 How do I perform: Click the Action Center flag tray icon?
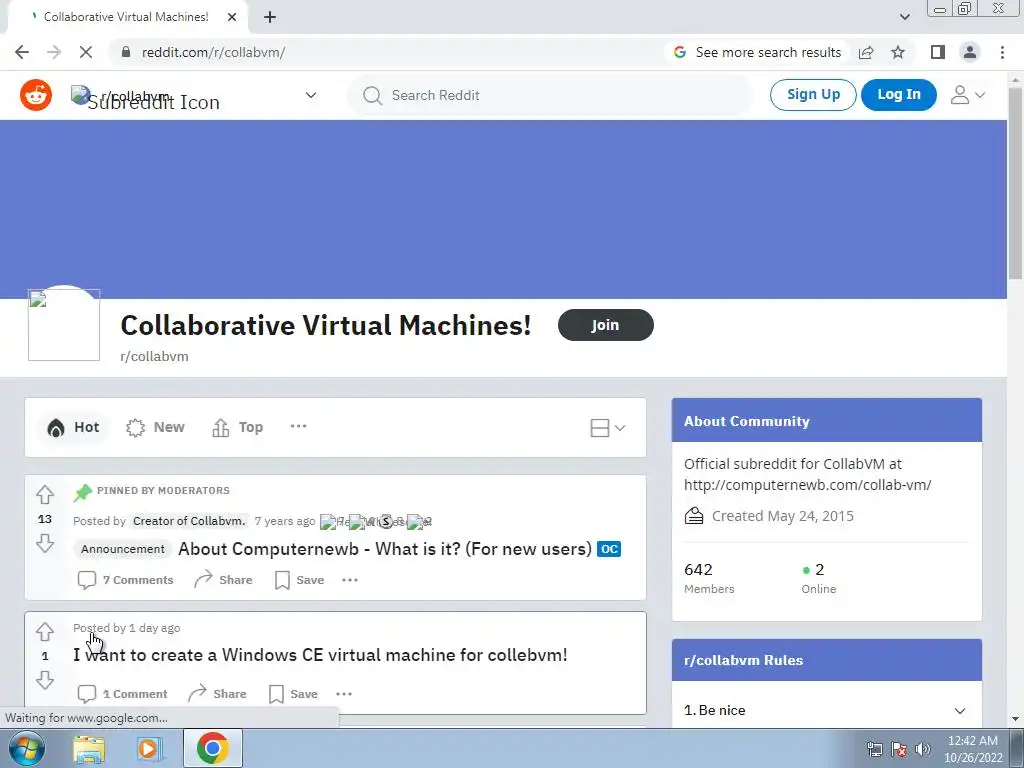(x=899, y=749)
